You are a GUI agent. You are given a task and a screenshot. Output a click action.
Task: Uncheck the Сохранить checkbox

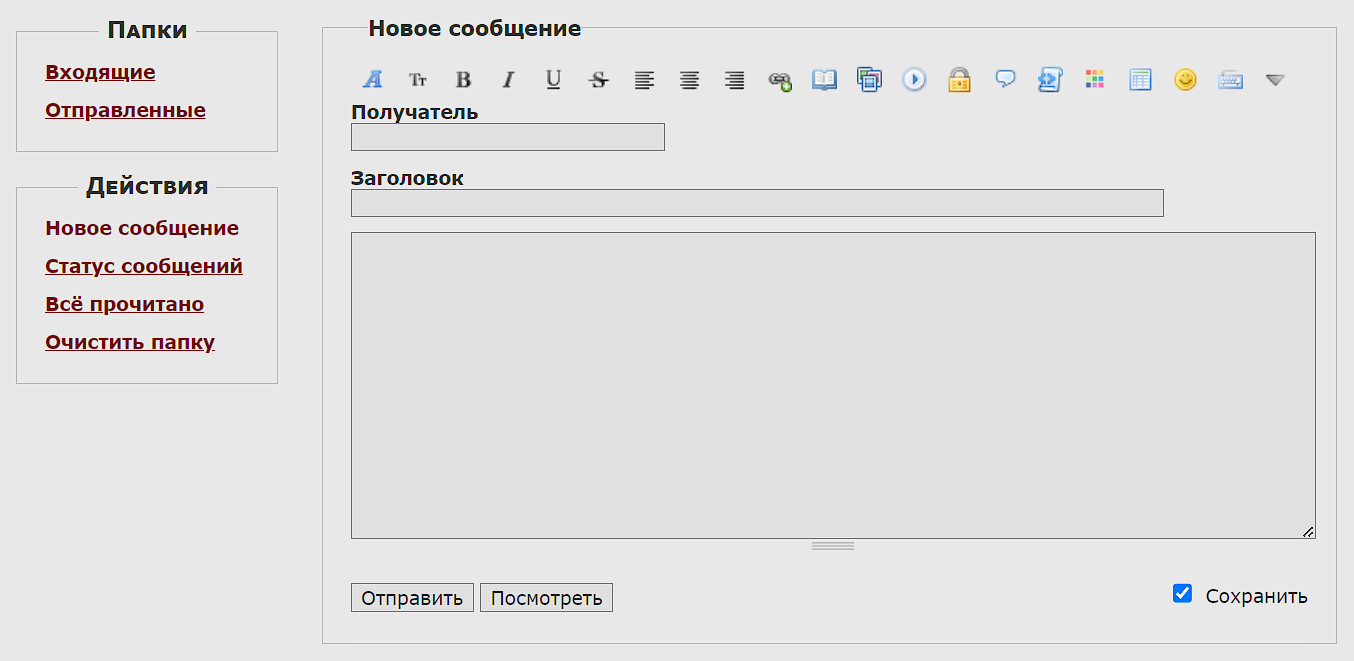[1182, 594]
